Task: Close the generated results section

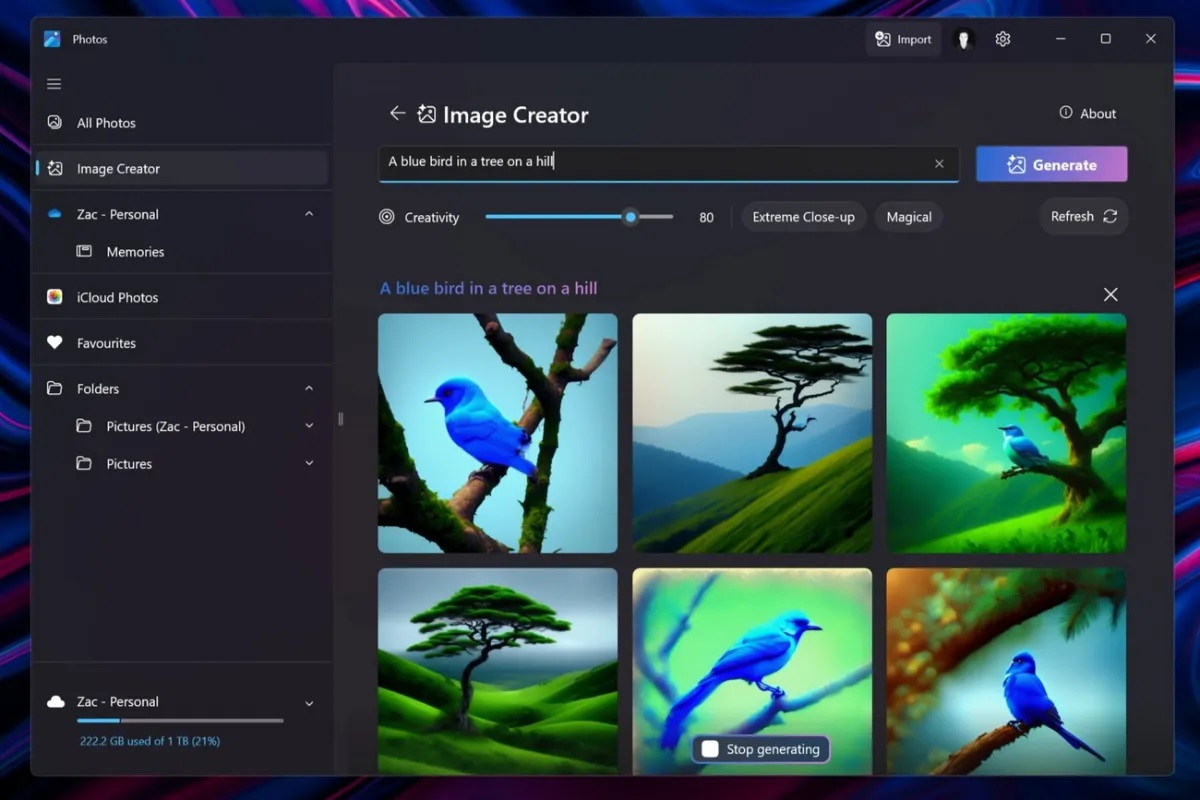Action: 1110,294
